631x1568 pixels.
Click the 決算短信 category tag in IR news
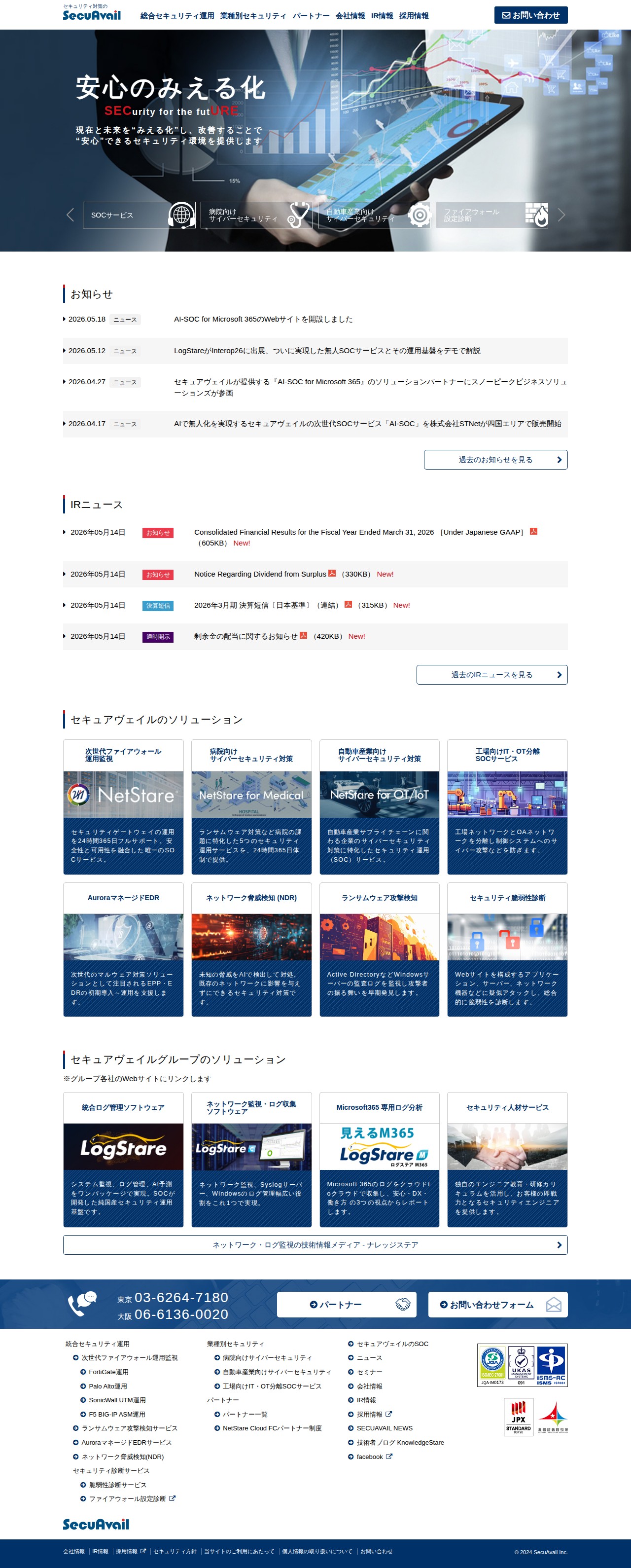158,606
